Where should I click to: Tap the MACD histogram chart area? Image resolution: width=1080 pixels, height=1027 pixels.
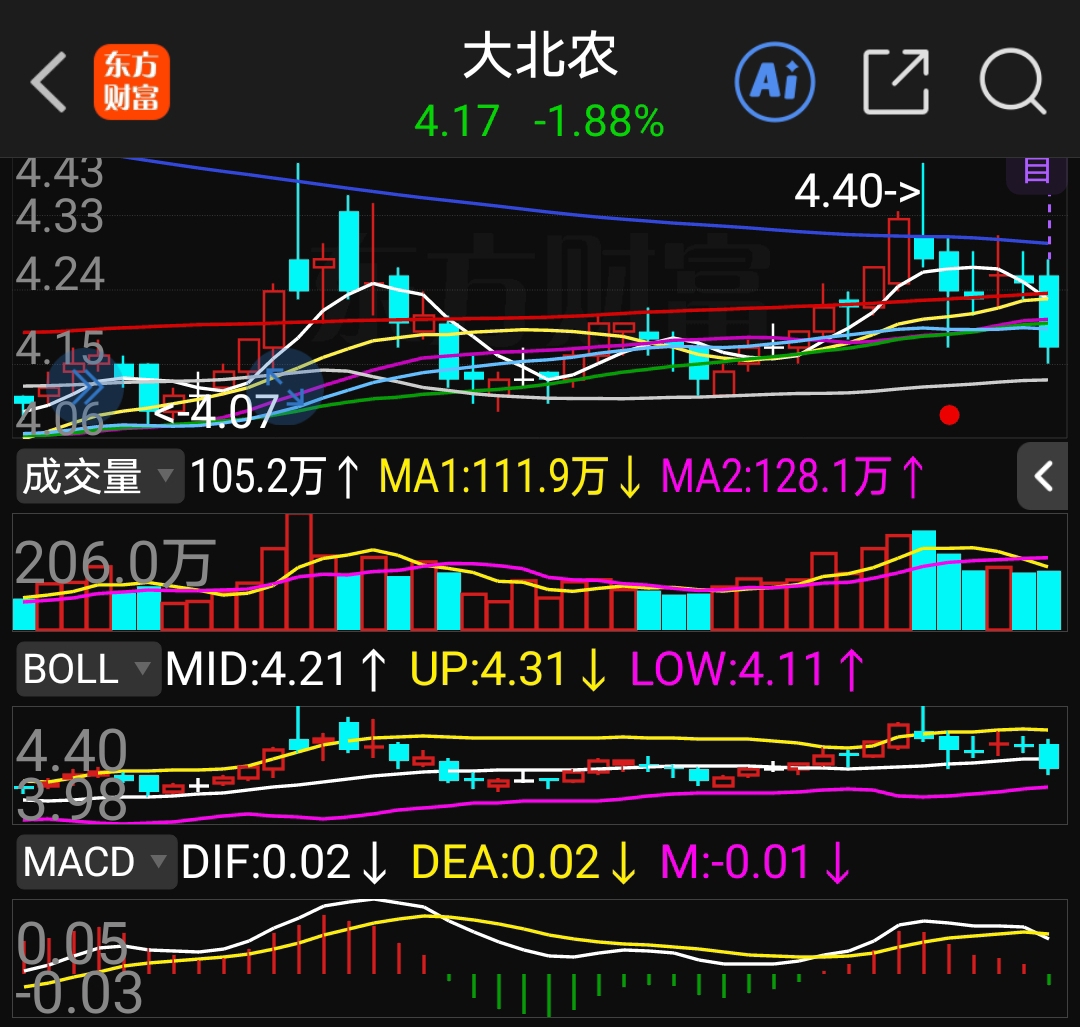click(x=540, y=958)
